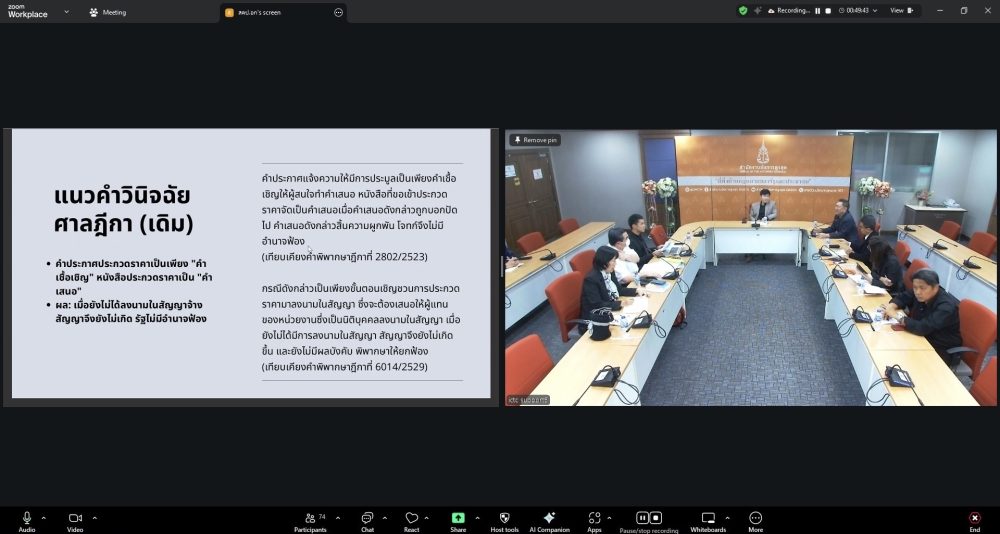Click the red End meeting button
The image size is (1000, 534).
974,518
